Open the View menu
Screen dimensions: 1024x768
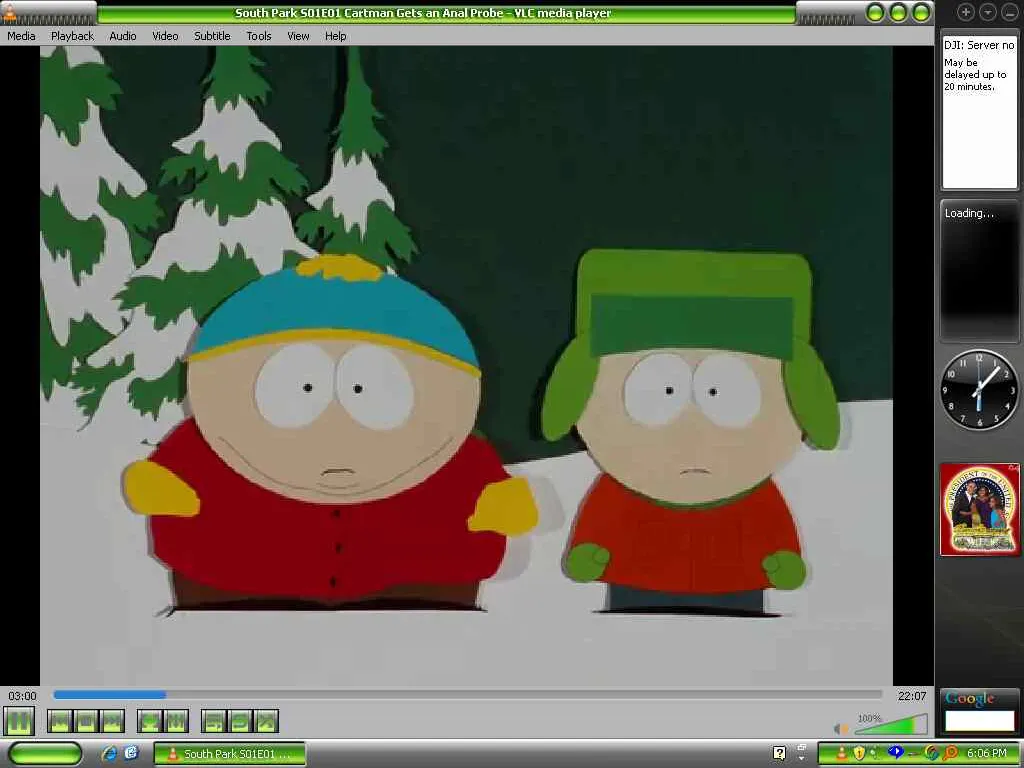tap(298, 36)
